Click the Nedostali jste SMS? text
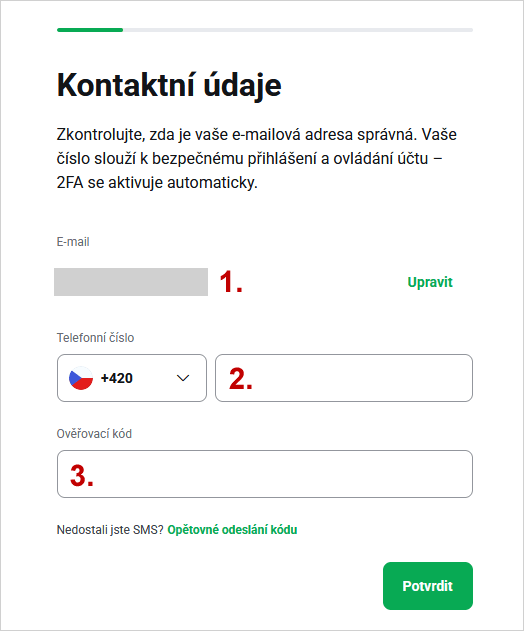 [x=110, y=530]
